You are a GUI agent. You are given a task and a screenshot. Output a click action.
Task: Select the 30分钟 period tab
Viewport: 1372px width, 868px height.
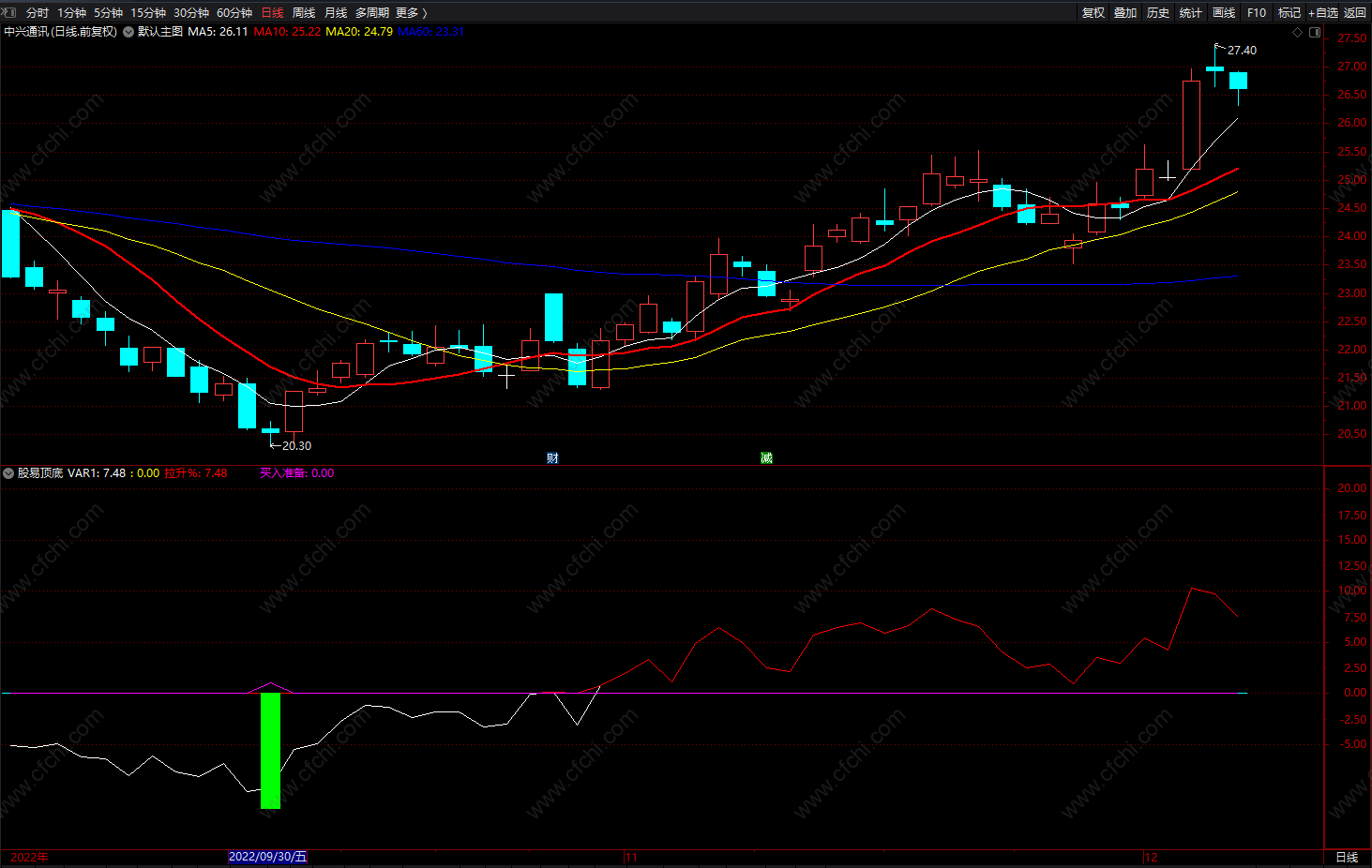pyautogui.click(x=191, y=12)
